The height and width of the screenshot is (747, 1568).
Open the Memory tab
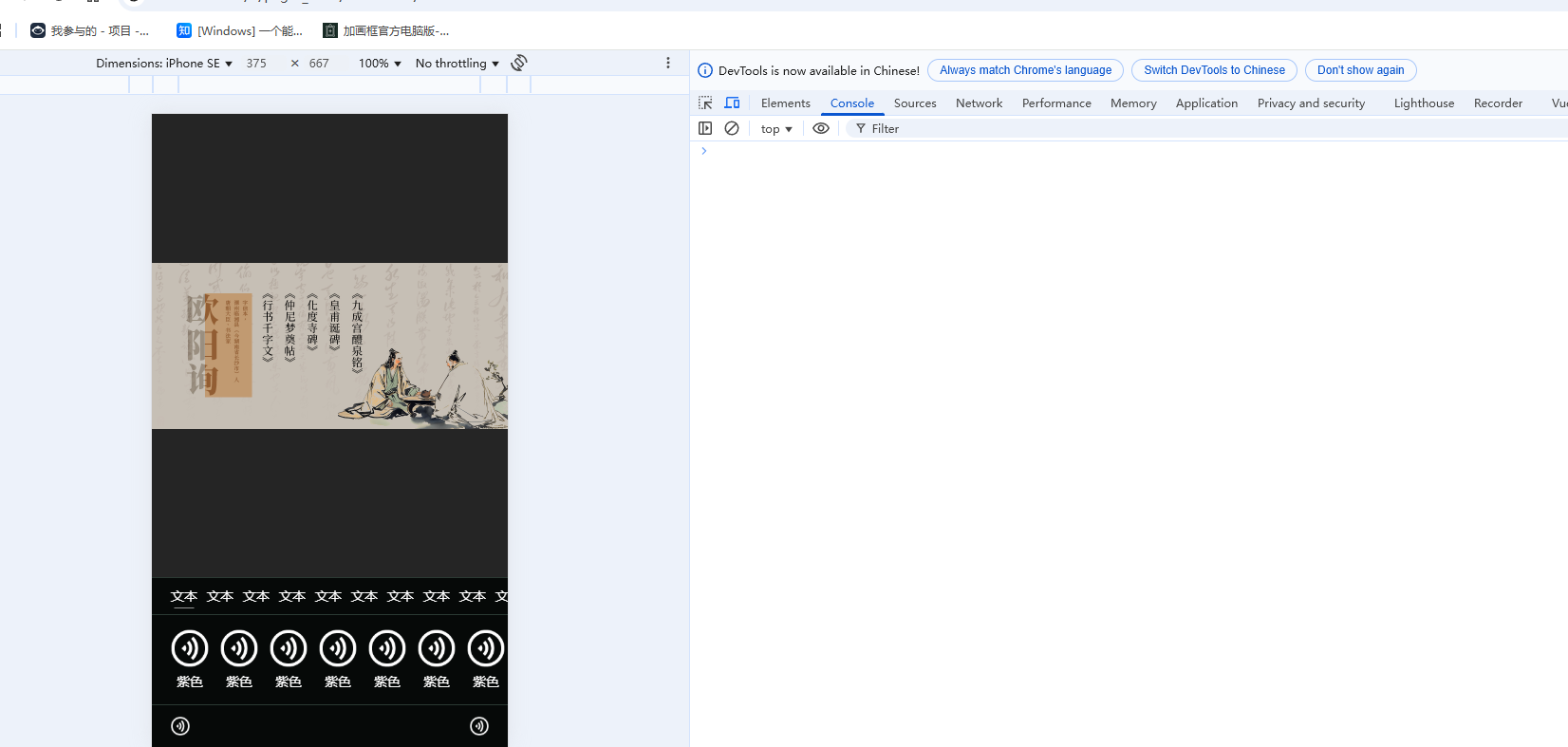point(1133,103)
